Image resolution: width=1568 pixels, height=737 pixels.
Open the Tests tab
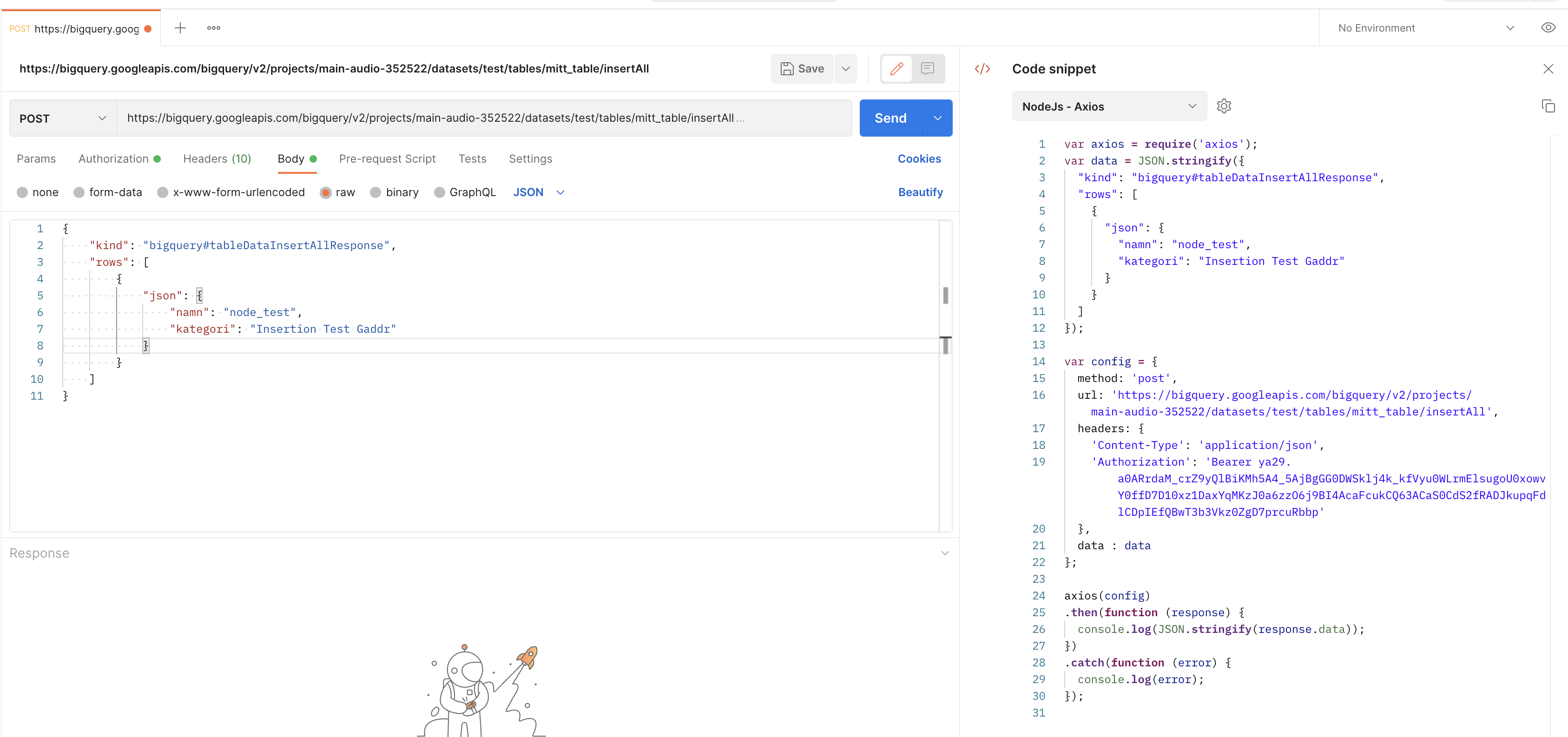tap(472, 159)
